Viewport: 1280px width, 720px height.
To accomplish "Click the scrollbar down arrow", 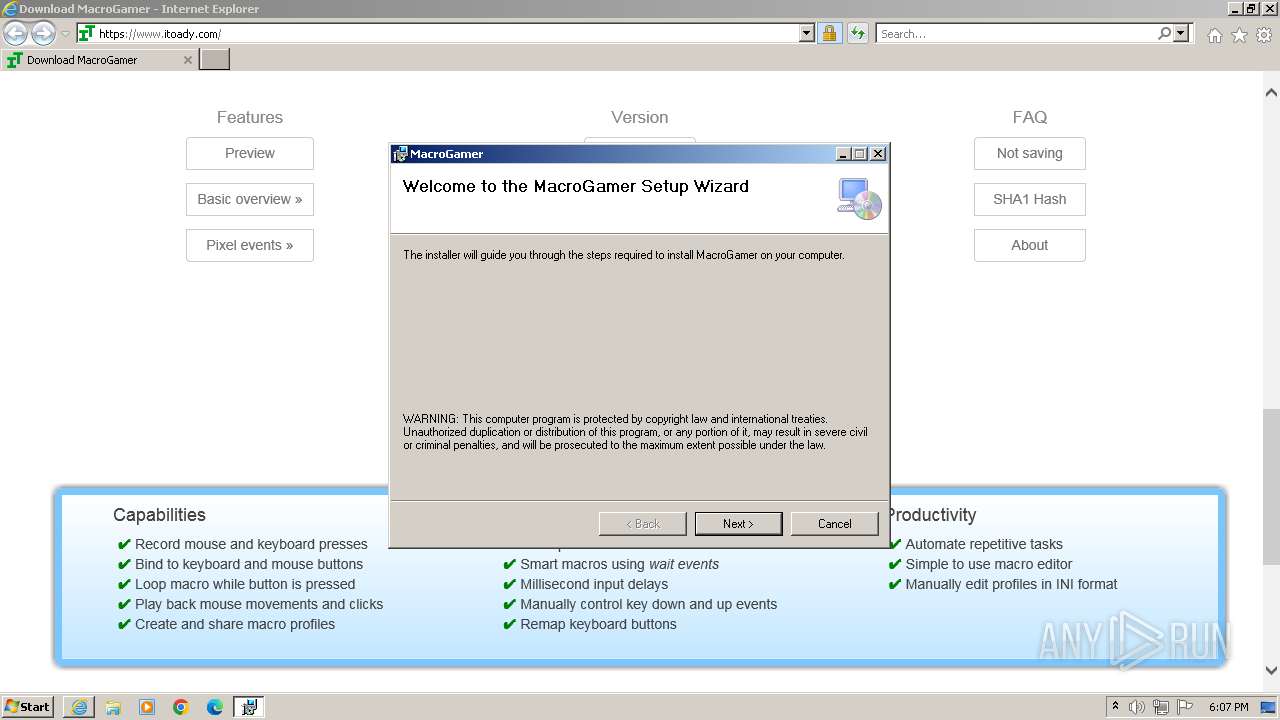I will tap(1271, 671).
